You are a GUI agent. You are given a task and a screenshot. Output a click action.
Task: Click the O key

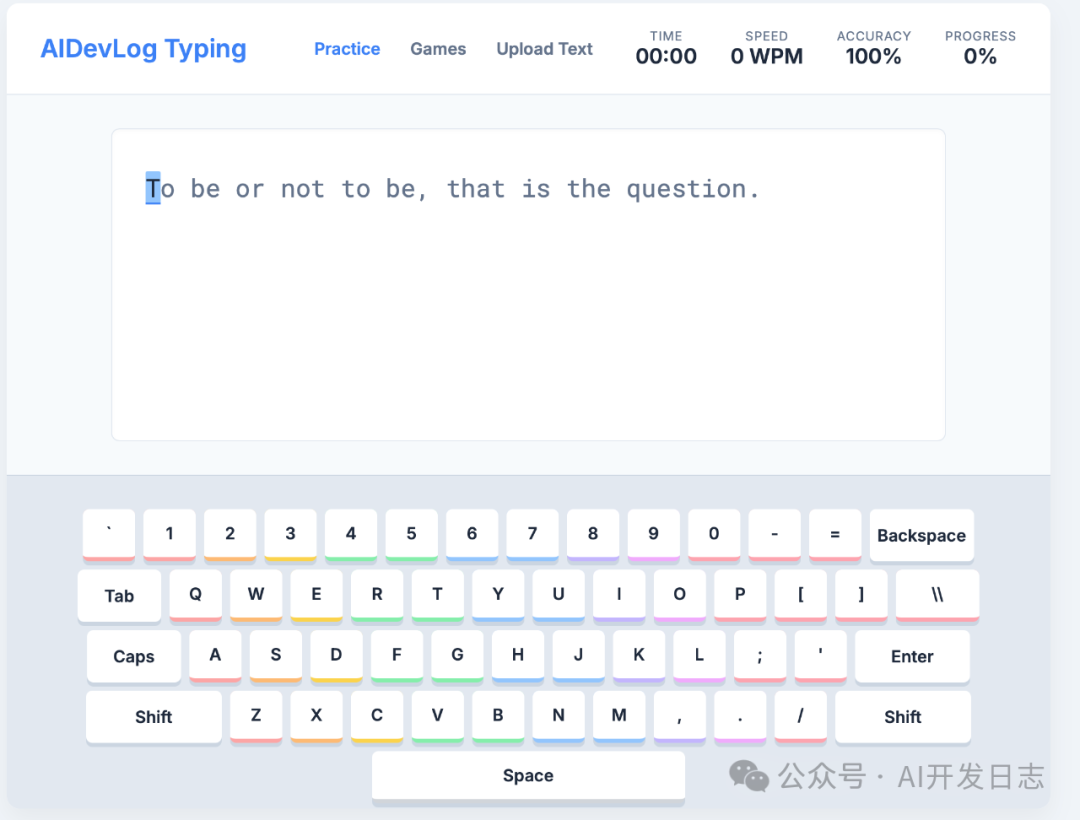click(x=680, y=596)
